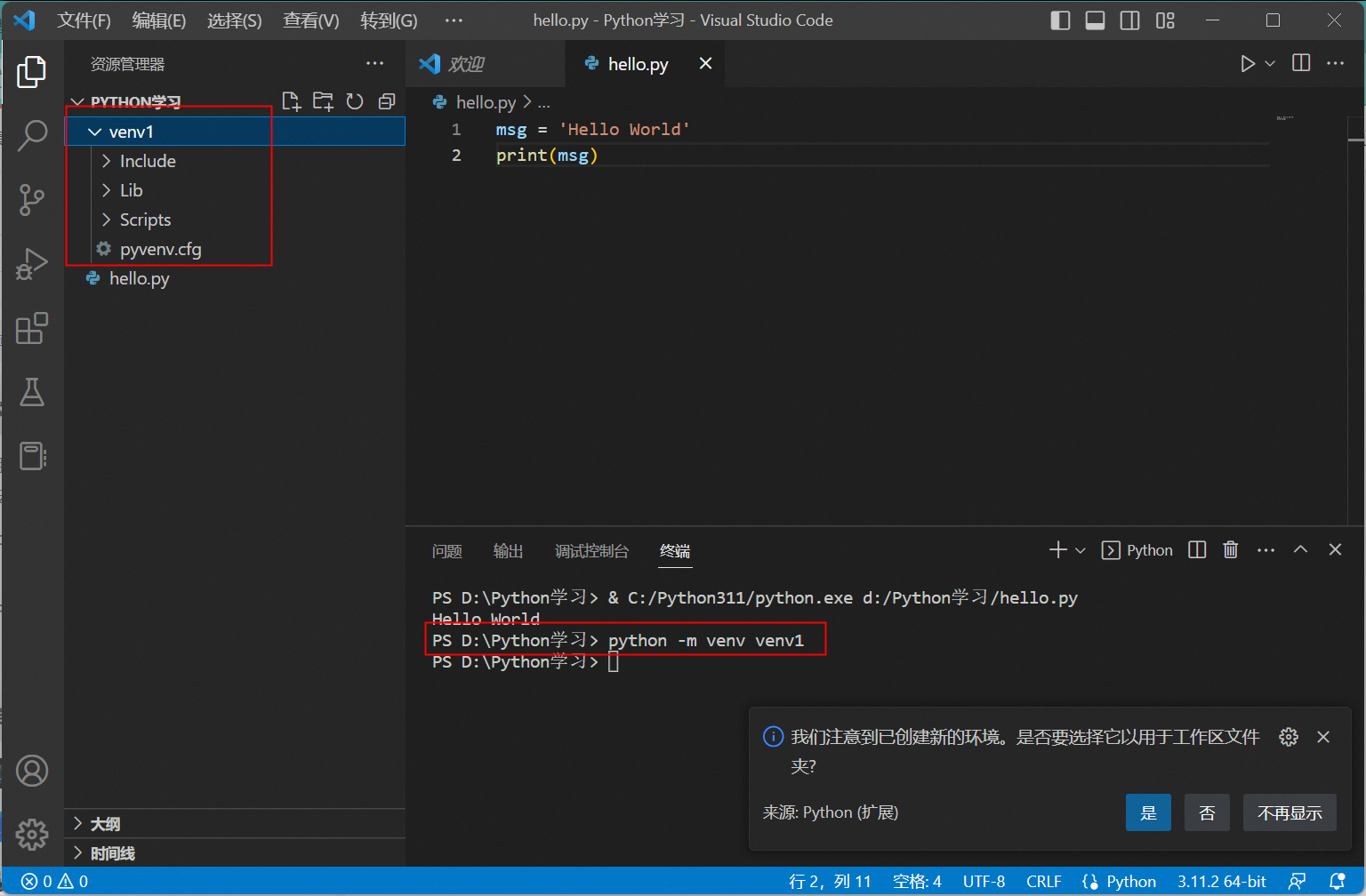Click the New File icon in the explorer
Viewport: 1366px width, 896px height.
pos(291,101)
